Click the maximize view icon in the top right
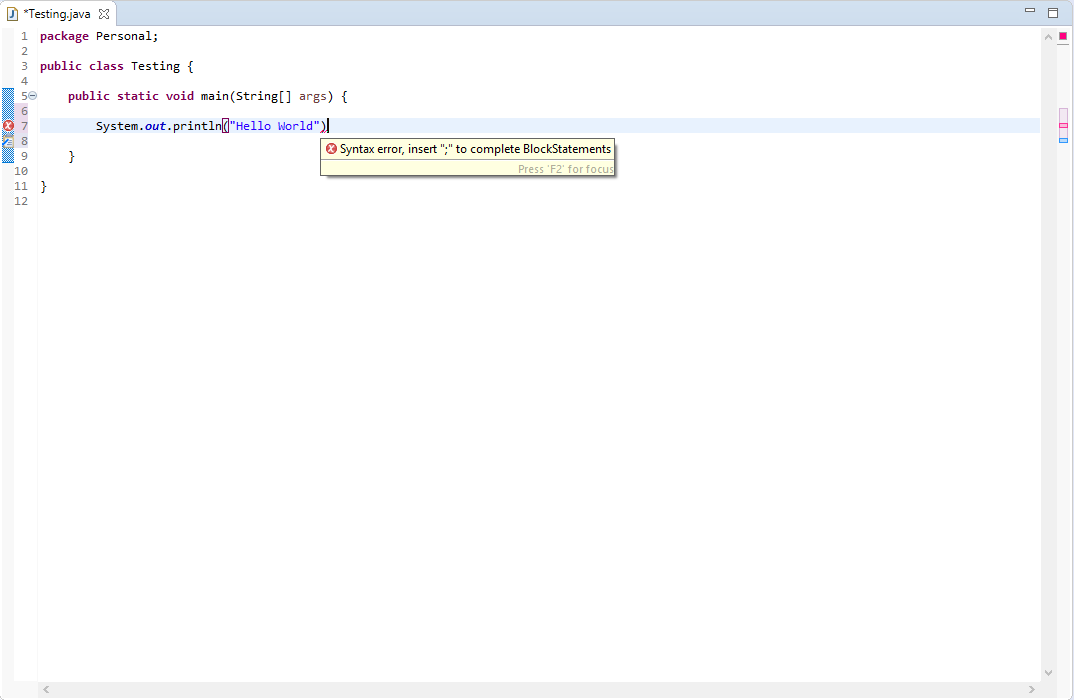The height and width of the screenshot is (700, 1074). 1052,10
